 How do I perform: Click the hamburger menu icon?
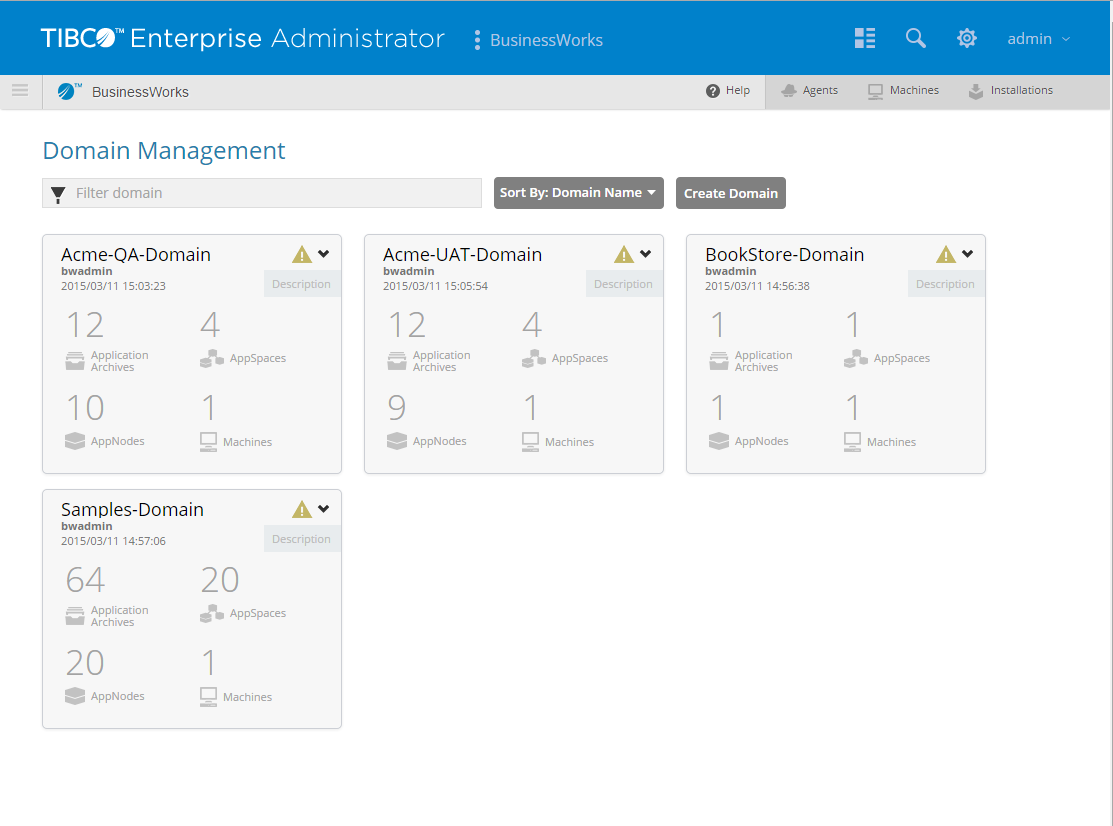(20, 91)
